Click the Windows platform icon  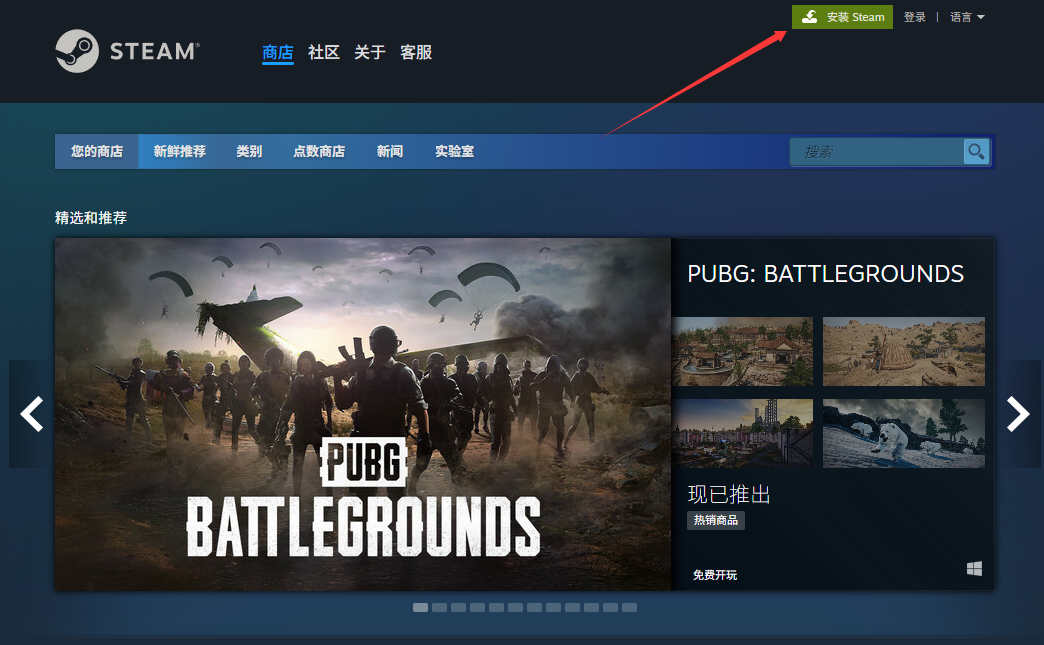point(974,568)
